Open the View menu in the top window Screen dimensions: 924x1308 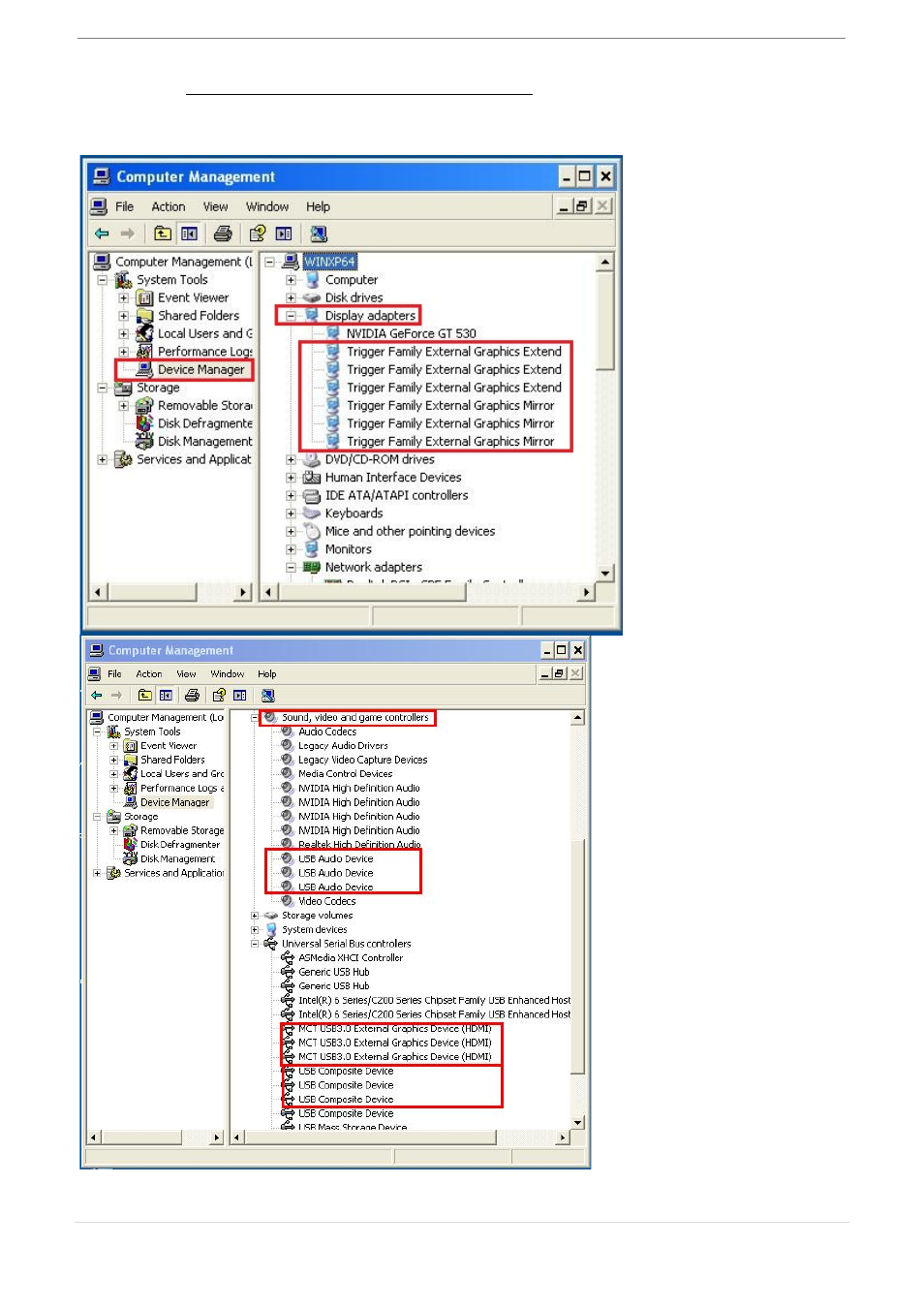215,206
